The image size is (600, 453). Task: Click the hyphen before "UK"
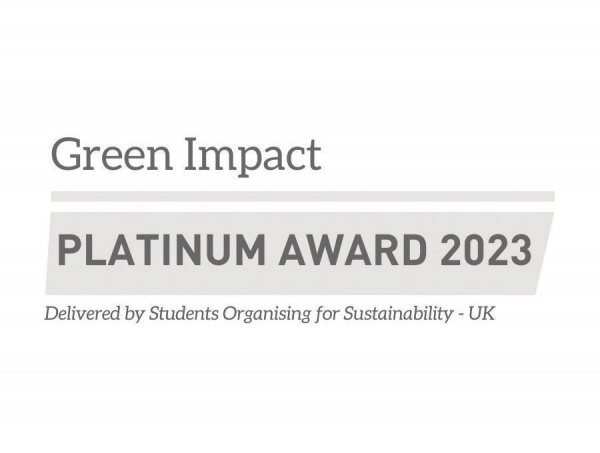[459, 314]
